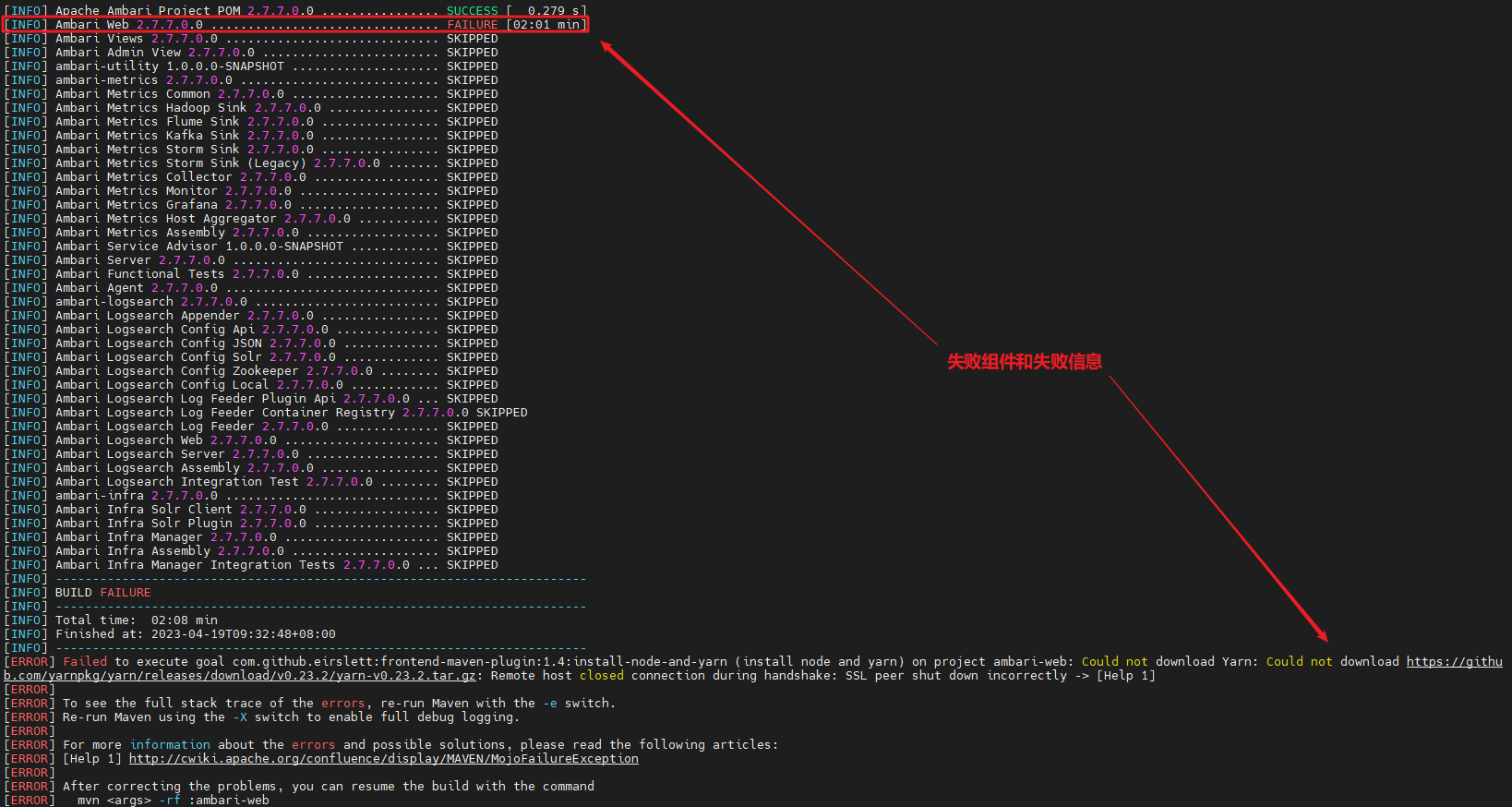Select the 'Ambari Agent 2.7.7.0' row

coord(251,288)
